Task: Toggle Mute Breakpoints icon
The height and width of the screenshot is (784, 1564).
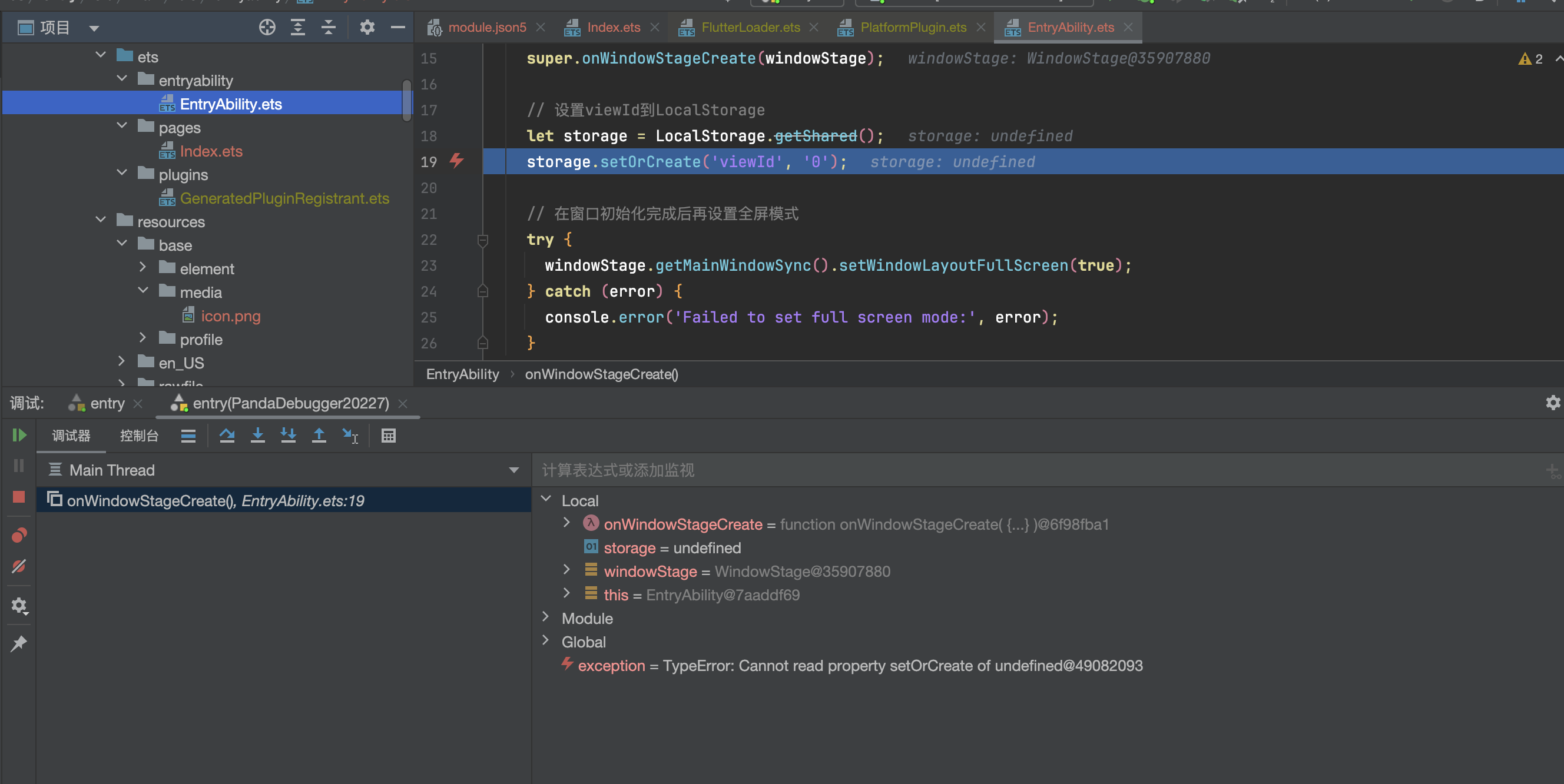Action: point(19,566)
